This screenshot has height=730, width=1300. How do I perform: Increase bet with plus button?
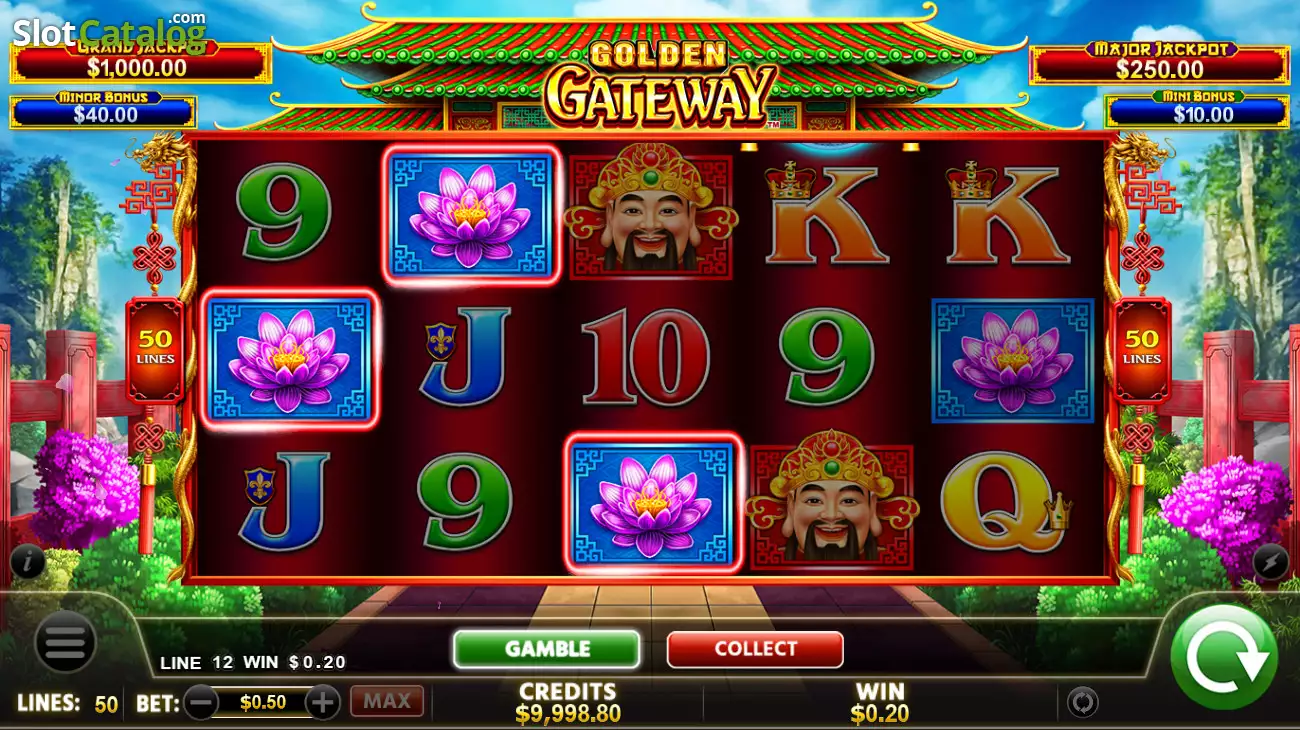point(322,702)
